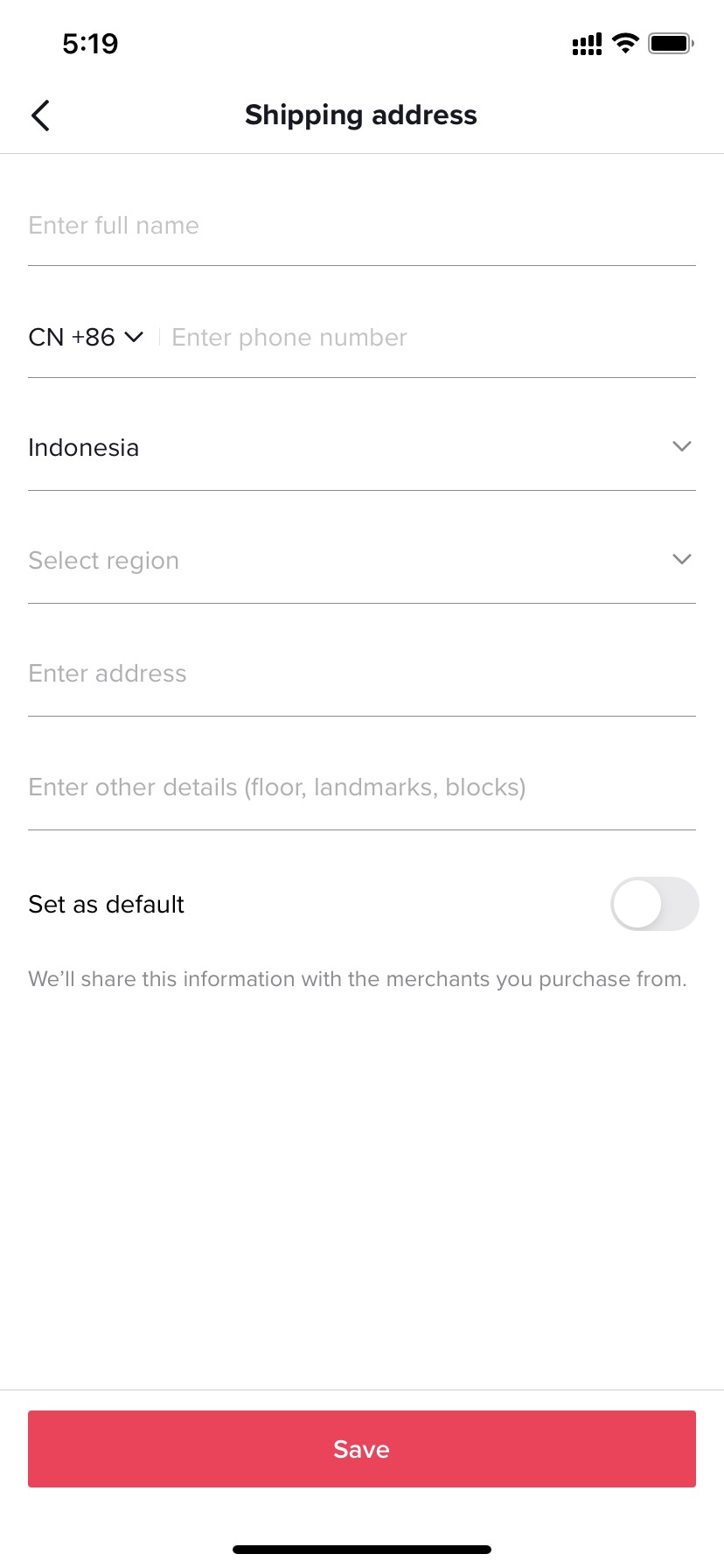Expand the Select region chevron arrow
The height and width of the screenshot is (1568, 724).
(x=682, y=559)
